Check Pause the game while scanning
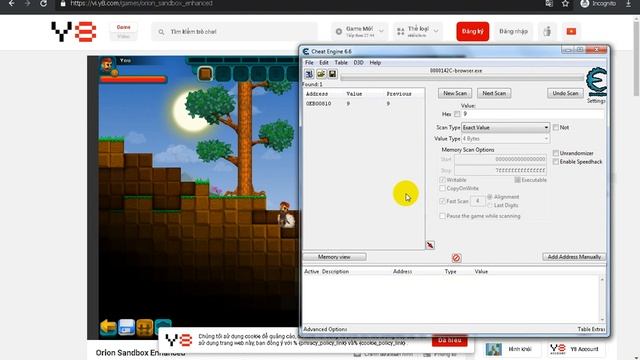The image size is (640, 360). pos(442,216)
